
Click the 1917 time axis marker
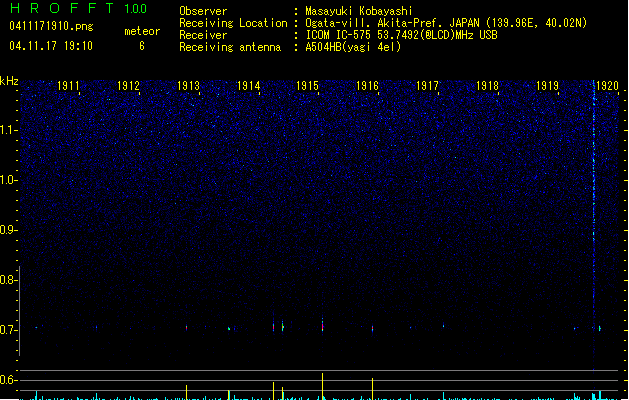click(x=428, y=86)
